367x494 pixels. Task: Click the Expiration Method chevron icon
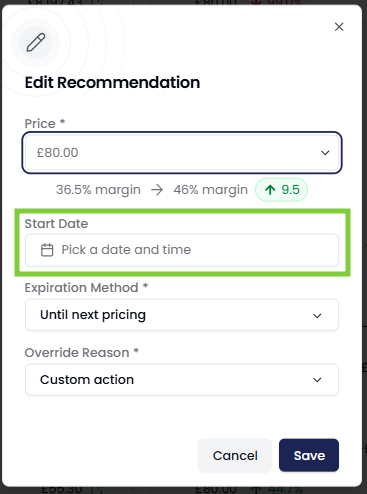[x=317, y=315]
